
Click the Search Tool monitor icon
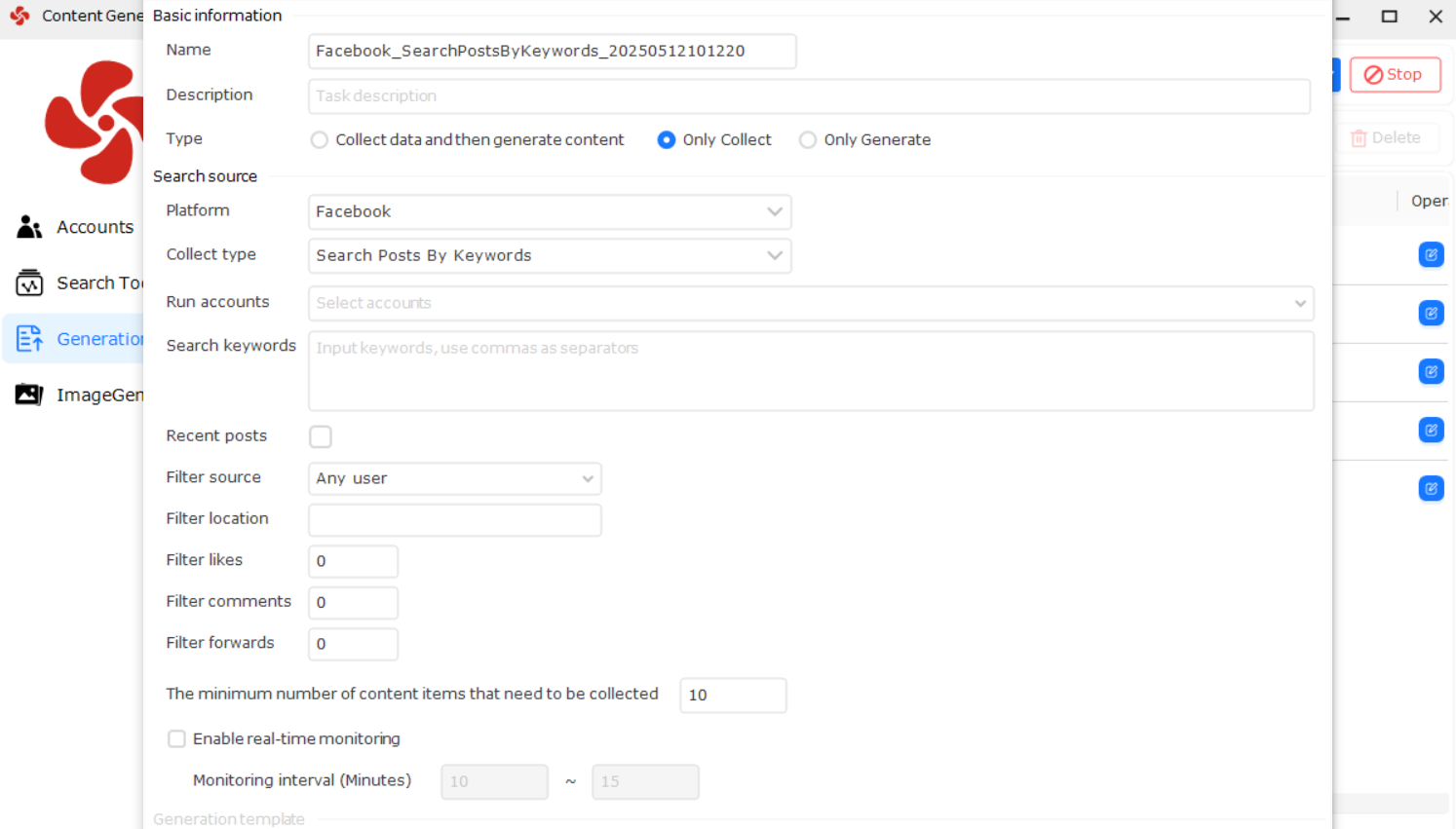pos(29,283)
